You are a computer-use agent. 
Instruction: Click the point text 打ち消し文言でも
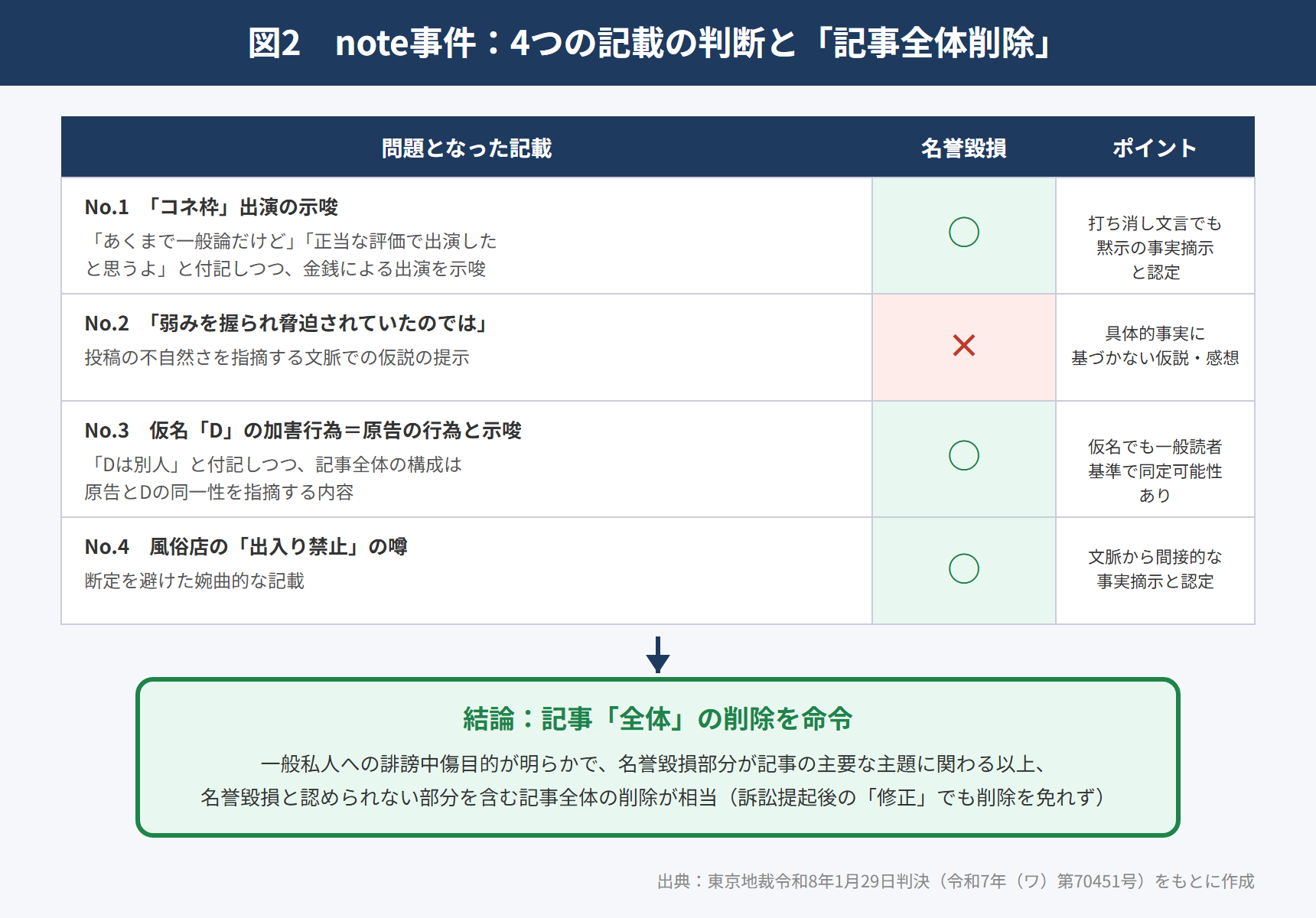[x=1155, y=223]
